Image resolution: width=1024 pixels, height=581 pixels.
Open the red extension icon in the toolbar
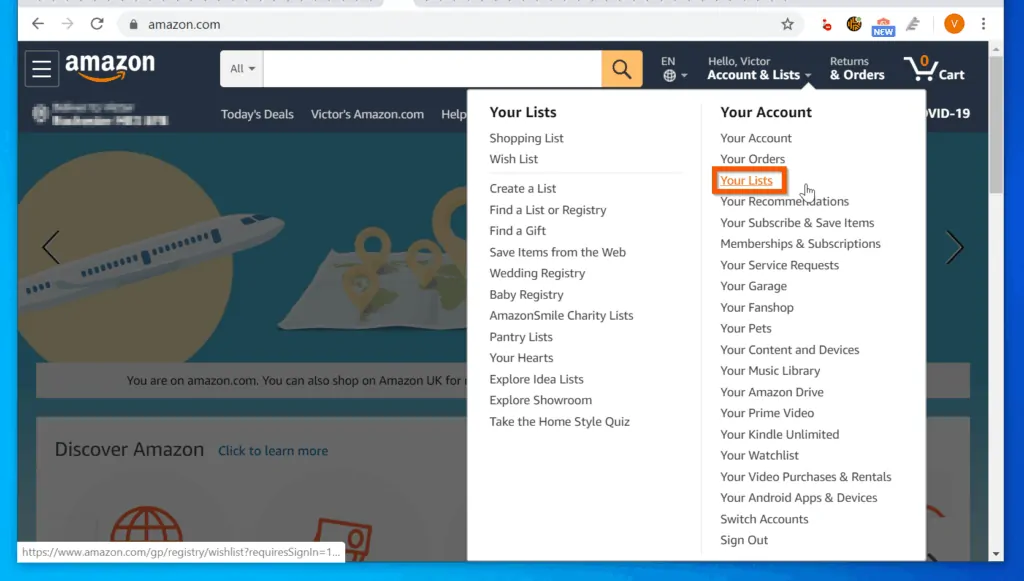point(826,25)
